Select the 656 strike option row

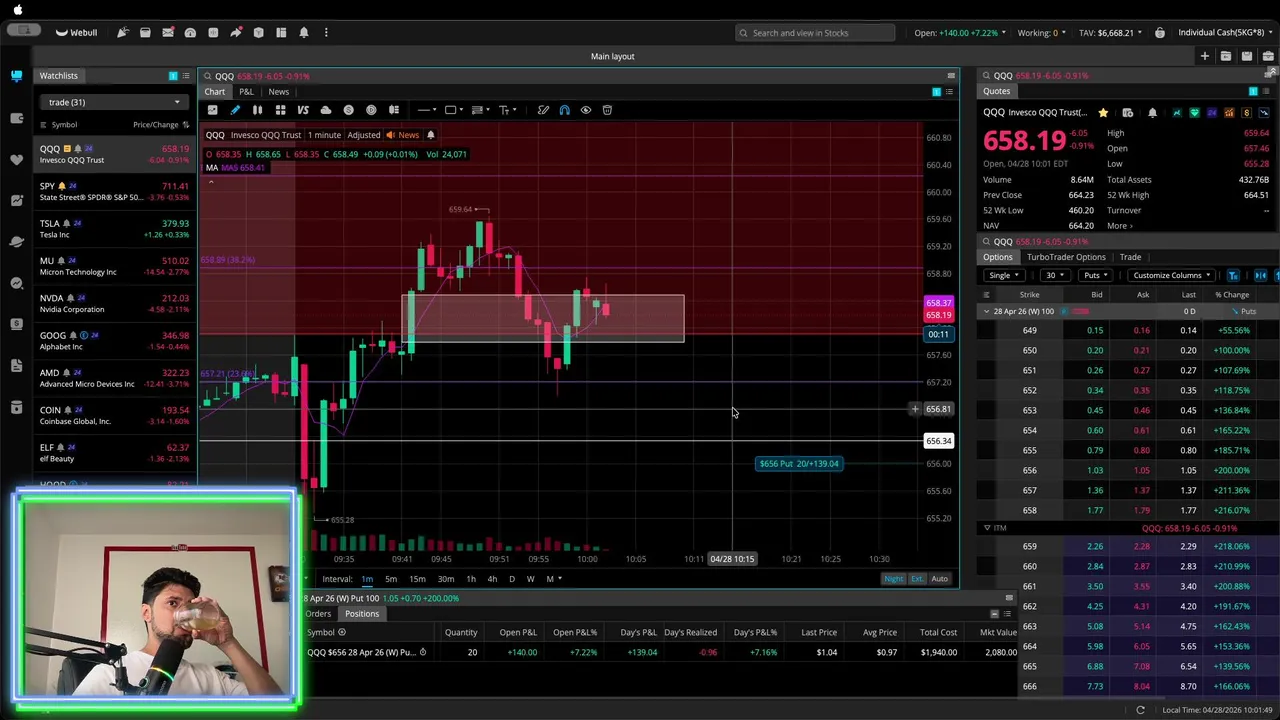(x=1128, y=470)
